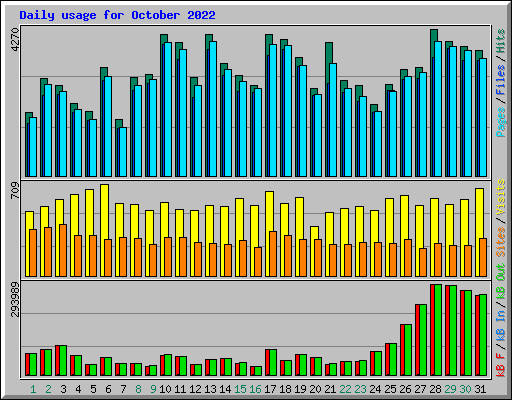Click the green hits bar for day 21
The width and height of the screenshot is (512, 400).
tap(329, 53)
